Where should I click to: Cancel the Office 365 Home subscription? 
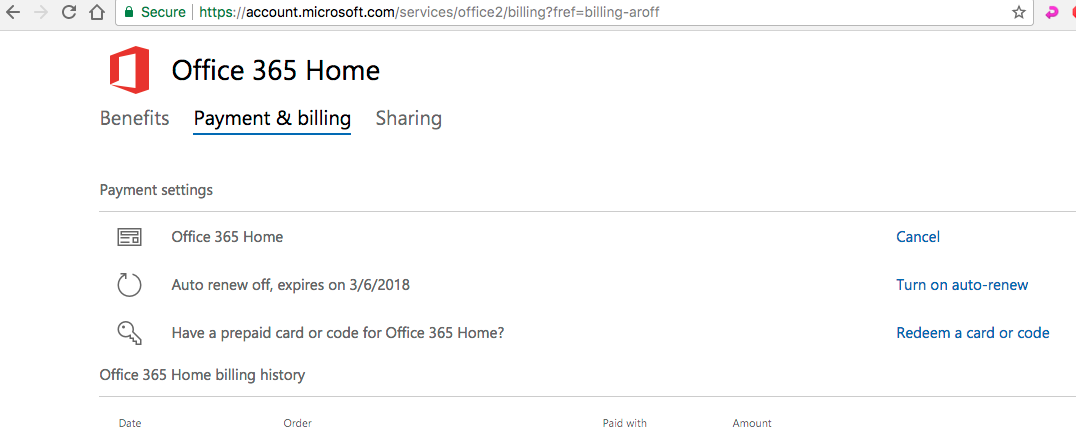tap(917, 237)
